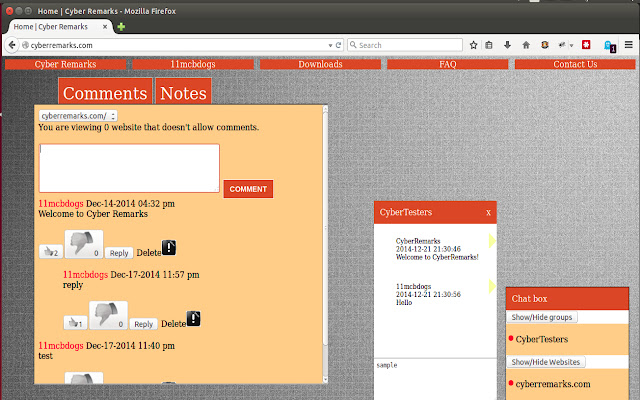Open the FAQ navigation menu item
The width and height of the screenshot is (640, 400).
click(448, 65)
